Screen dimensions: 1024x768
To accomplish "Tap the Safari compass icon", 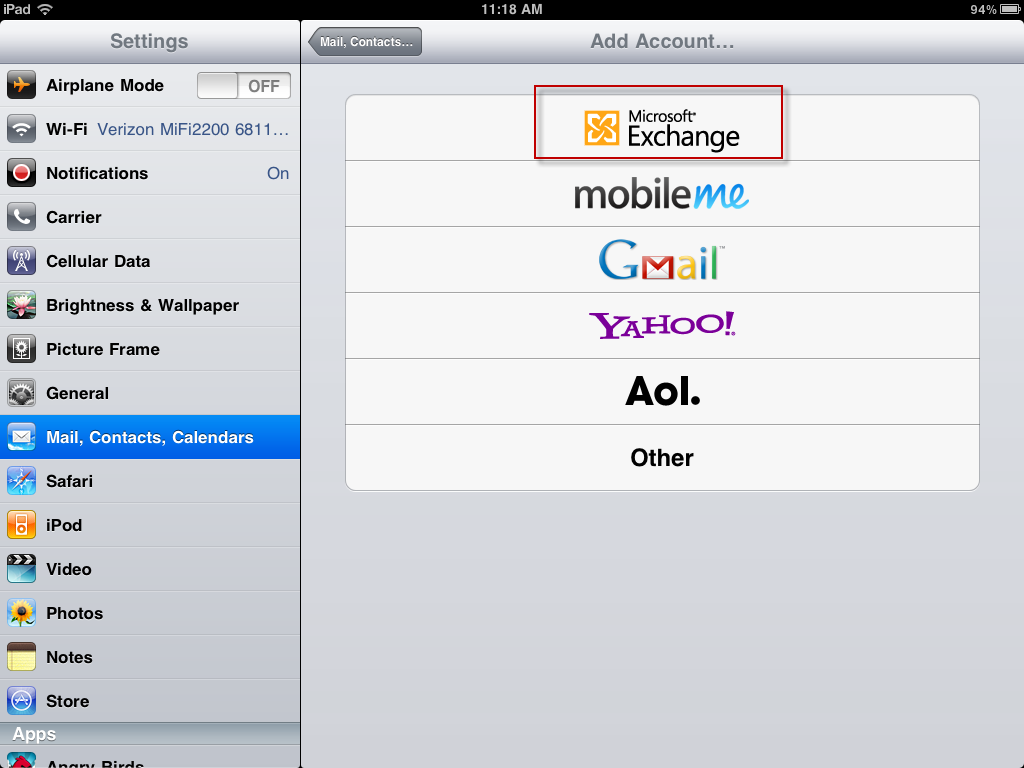I will [22, 481].
